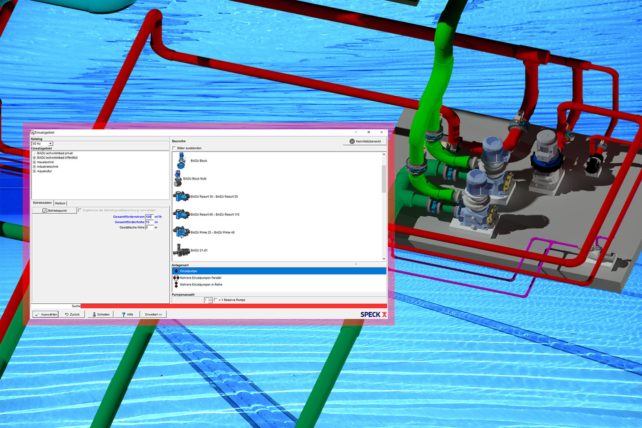Switch to the Medium tab
Image resolution: width=642 pixels, height=428 pixels.
(x=61, y=202)
